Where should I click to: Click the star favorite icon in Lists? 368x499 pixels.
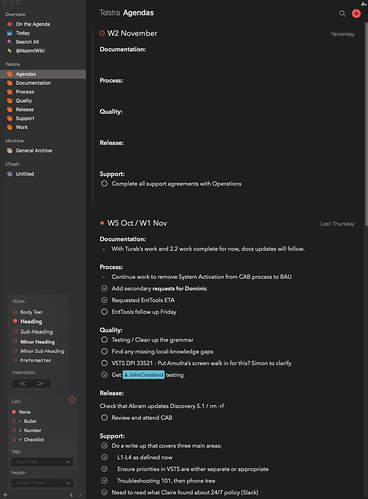click(72, 399)
